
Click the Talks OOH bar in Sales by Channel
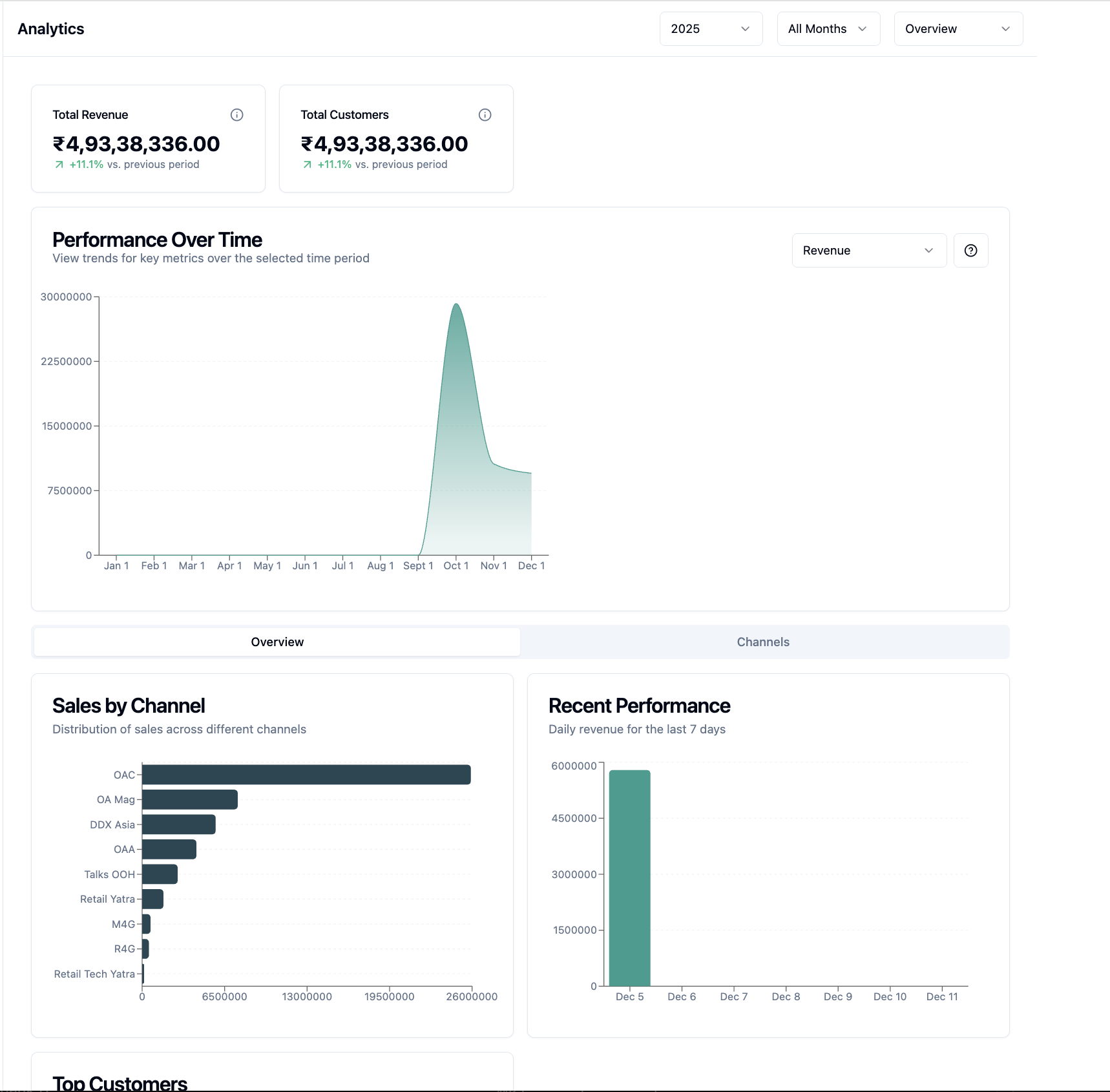tap(158, 874)
